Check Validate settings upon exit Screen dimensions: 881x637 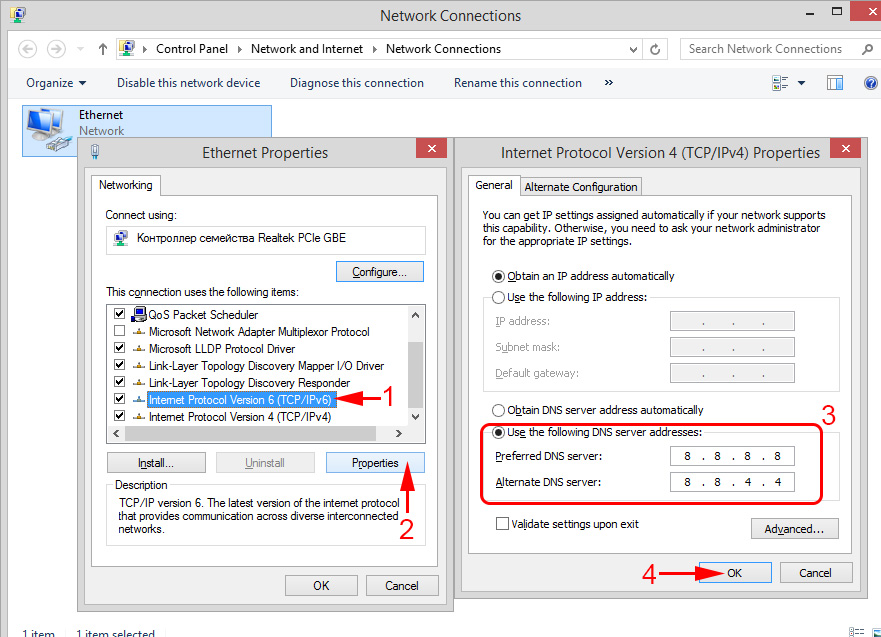pyautogui.click(x=502, y=524)
